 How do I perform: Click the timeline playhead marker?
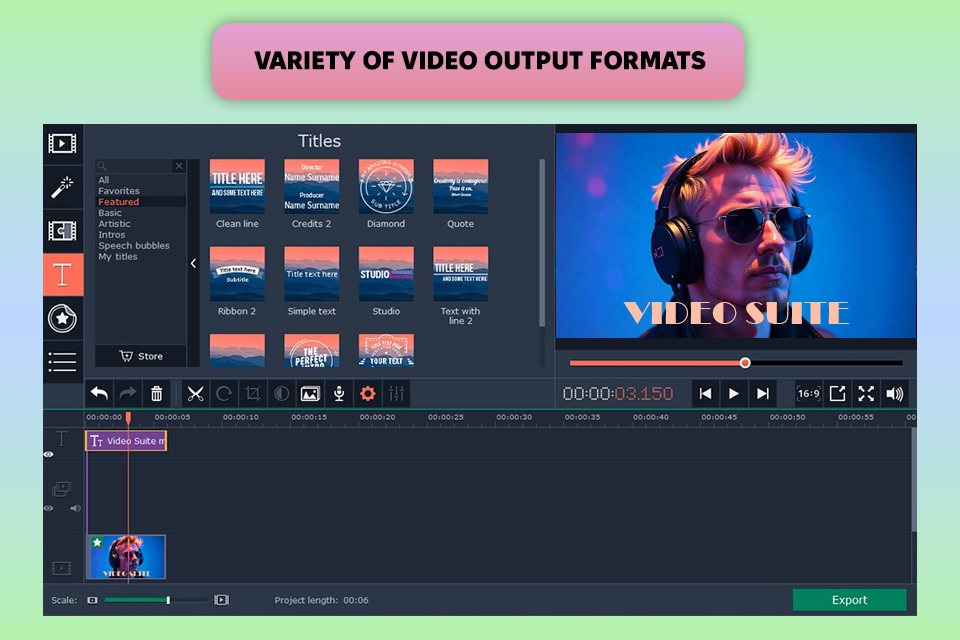(x=129, y=418)
